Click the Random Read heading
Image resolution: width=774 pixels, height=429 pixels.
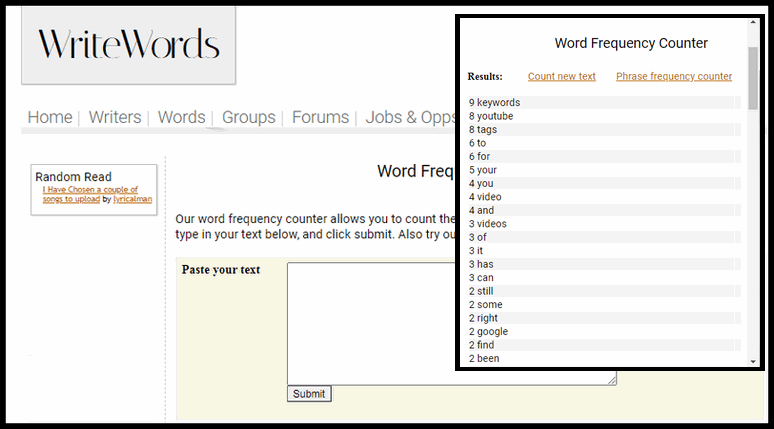click(73, 177)
